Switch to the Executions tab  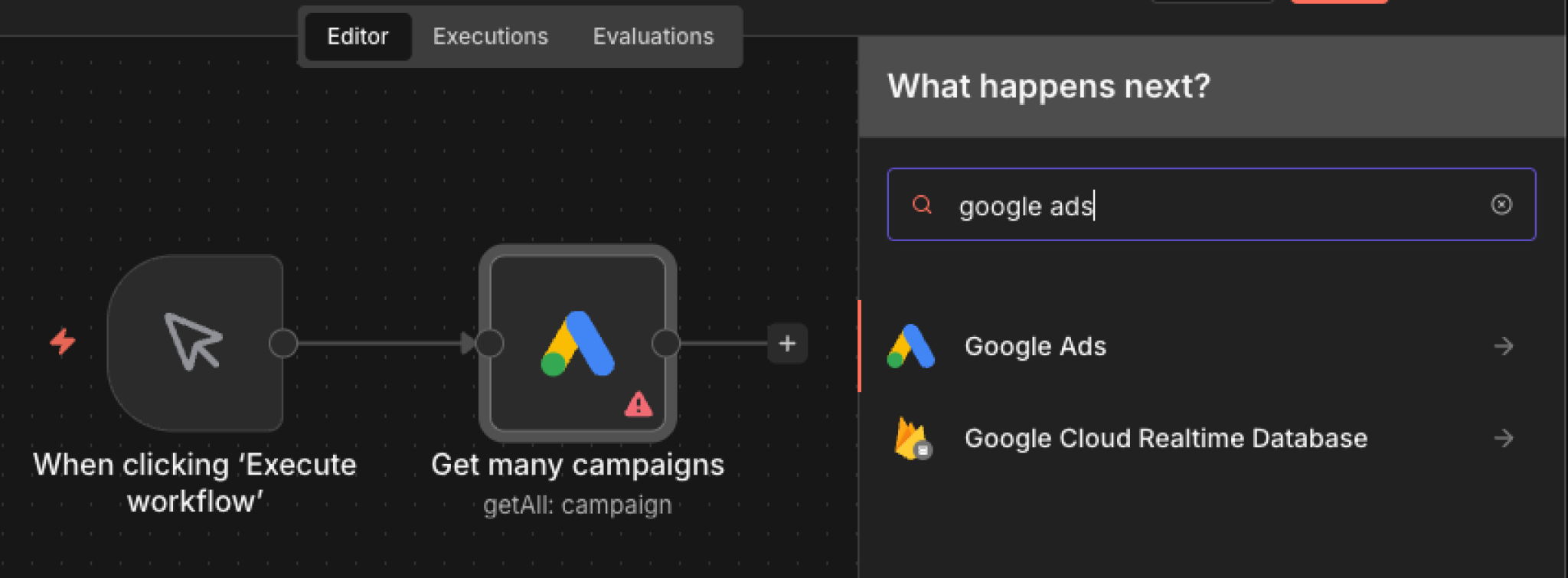tap(490, 36)
